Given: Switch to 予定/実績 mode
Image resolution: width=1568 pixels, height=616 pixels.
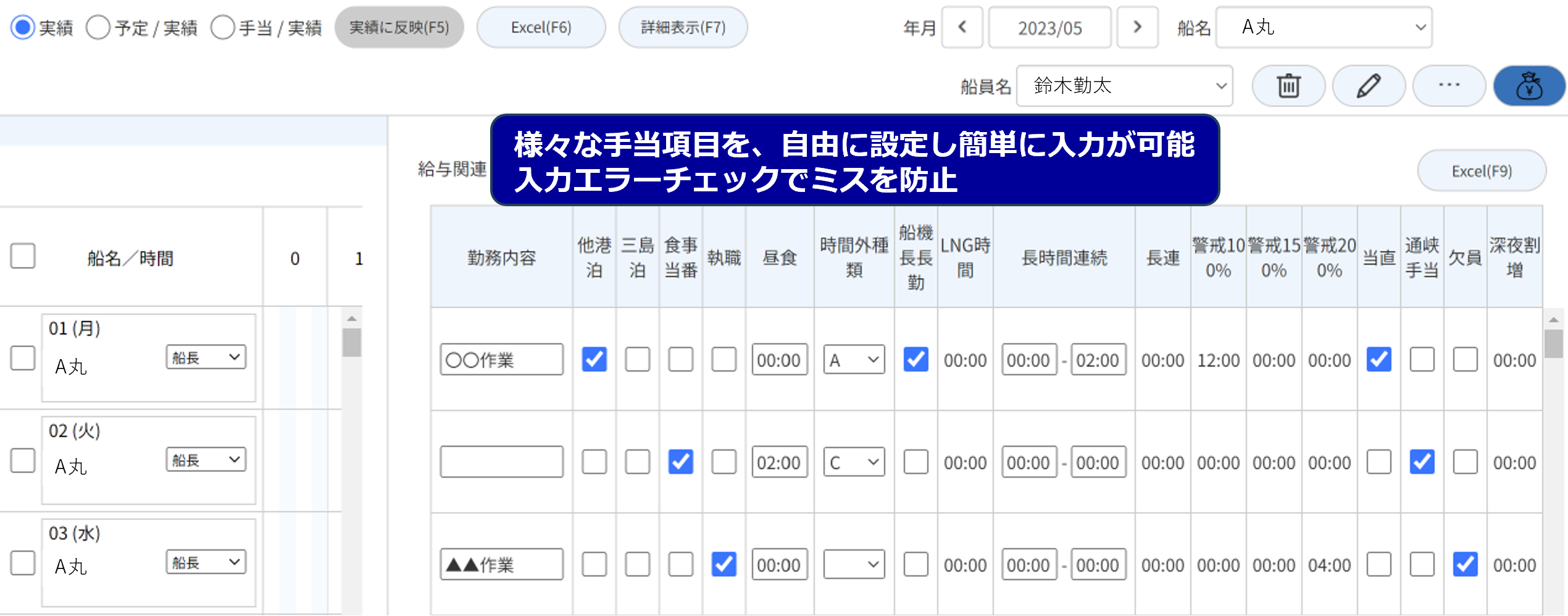Looking at the screenshot, I should [x=98, y=27].
